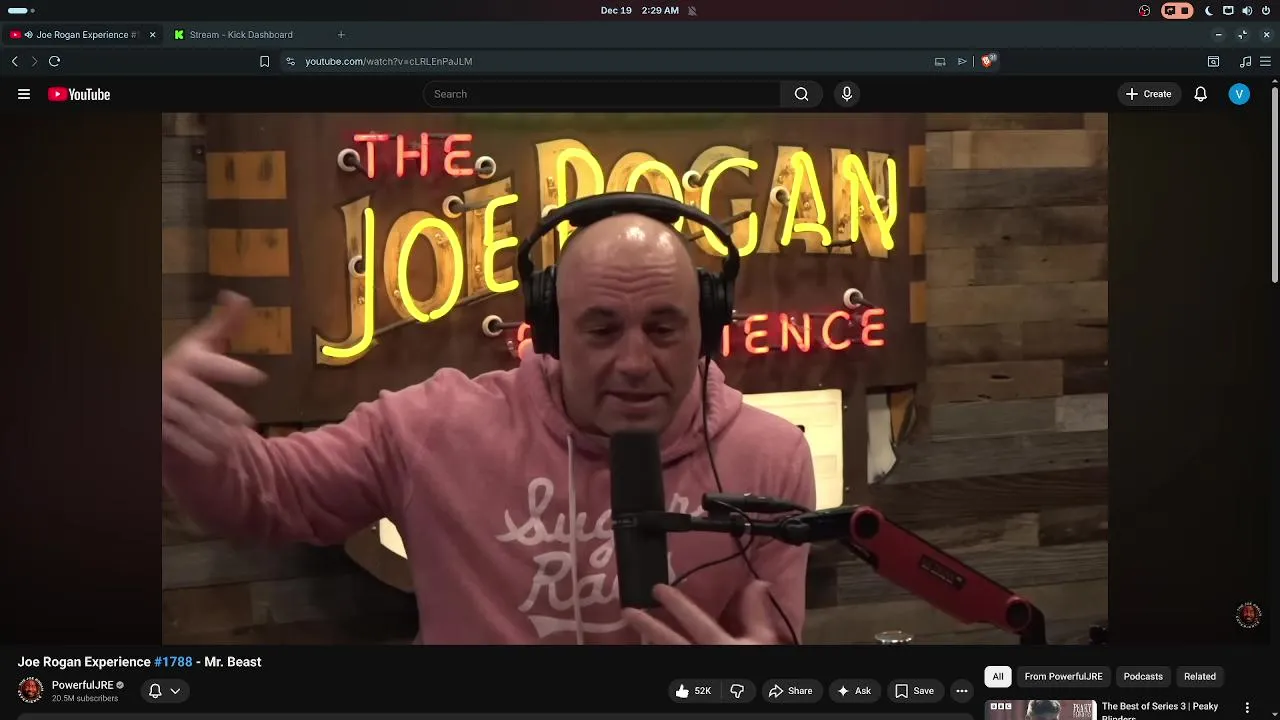Open the #1788 hashtag link in title

tap(173, 662)
